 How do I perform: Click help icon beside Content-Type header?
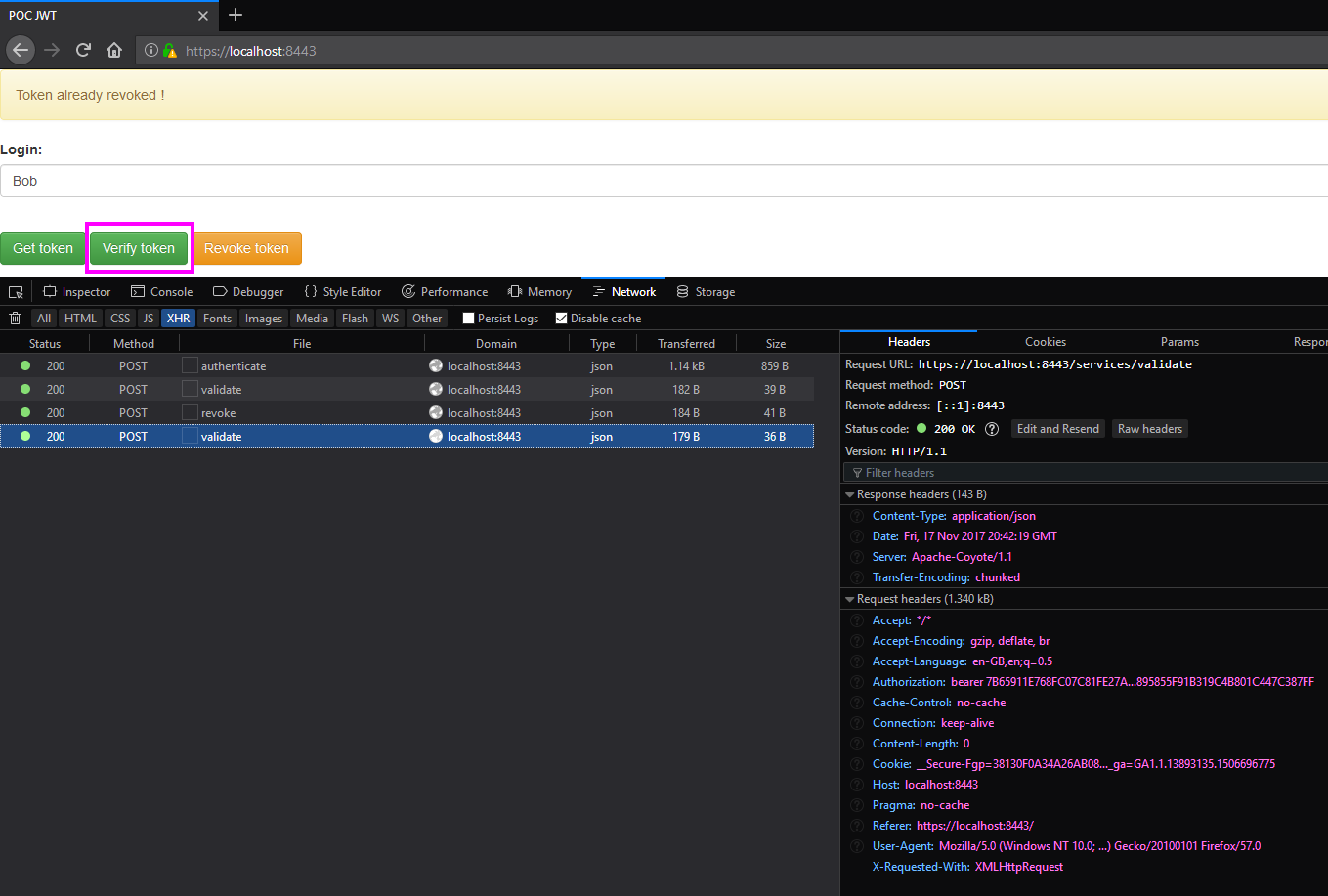tap(857, 516)
